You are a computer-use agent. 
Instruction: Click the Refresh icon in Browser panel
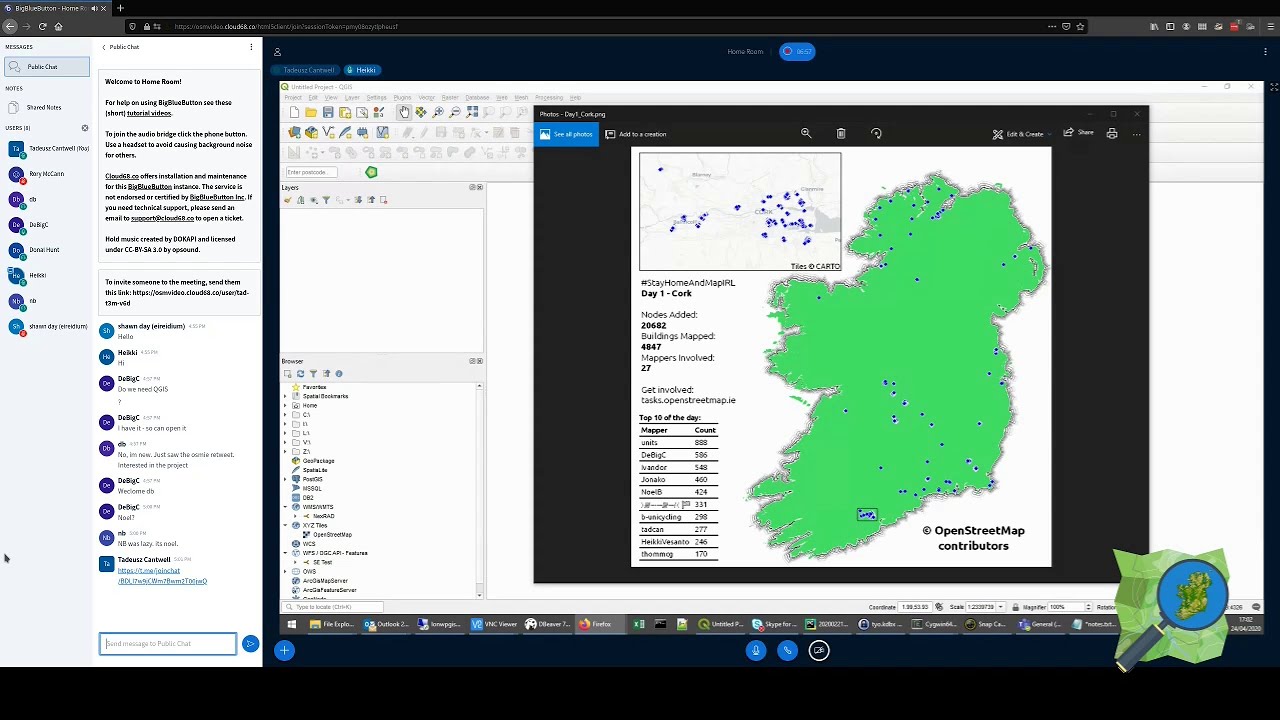(x=301, y=374)
